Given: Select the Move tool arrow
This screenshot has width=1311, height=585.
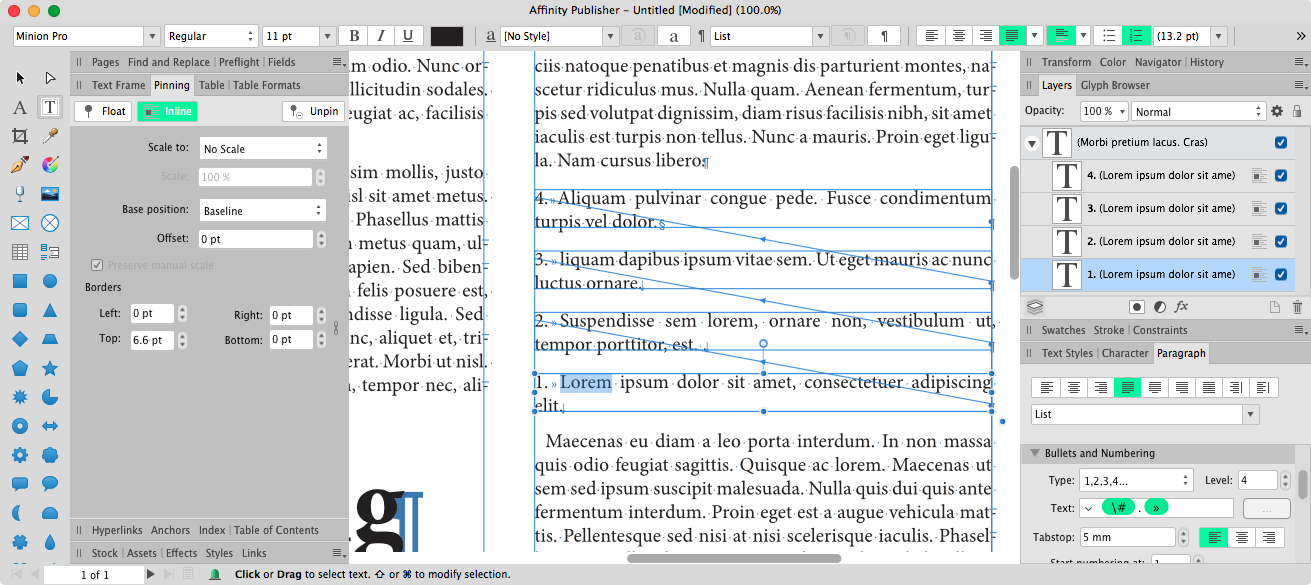Looking at the screenshot, I should pos(19,78).
